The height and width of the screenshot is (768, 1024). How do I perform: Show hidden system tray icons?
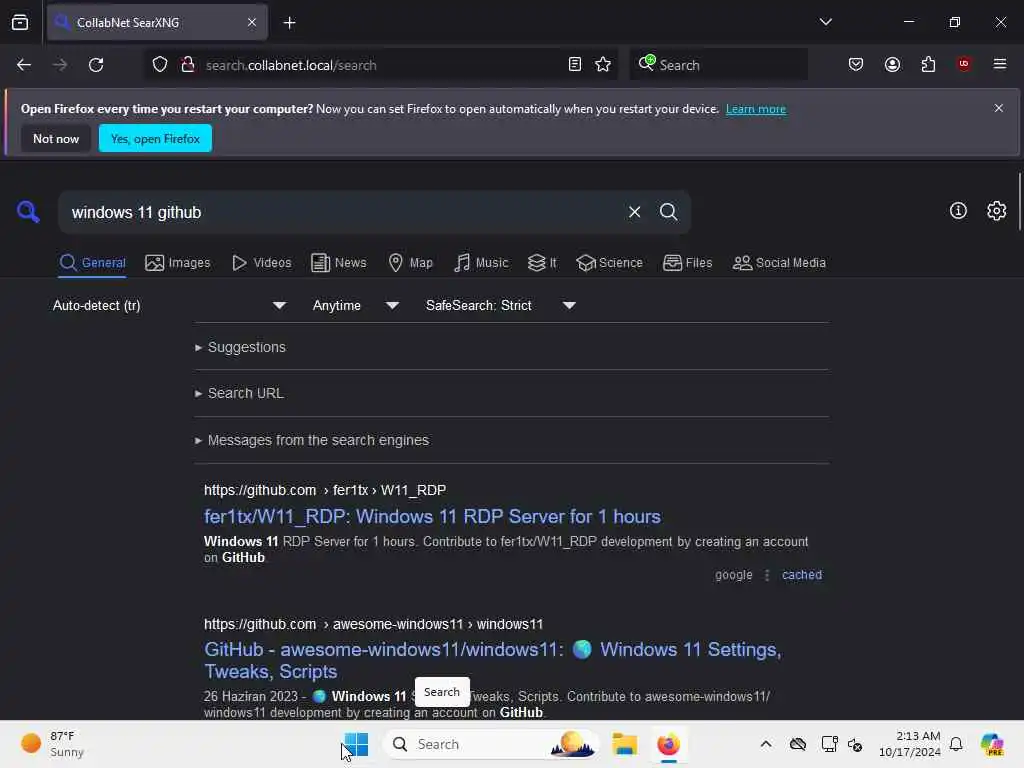(x=765, y=744)
